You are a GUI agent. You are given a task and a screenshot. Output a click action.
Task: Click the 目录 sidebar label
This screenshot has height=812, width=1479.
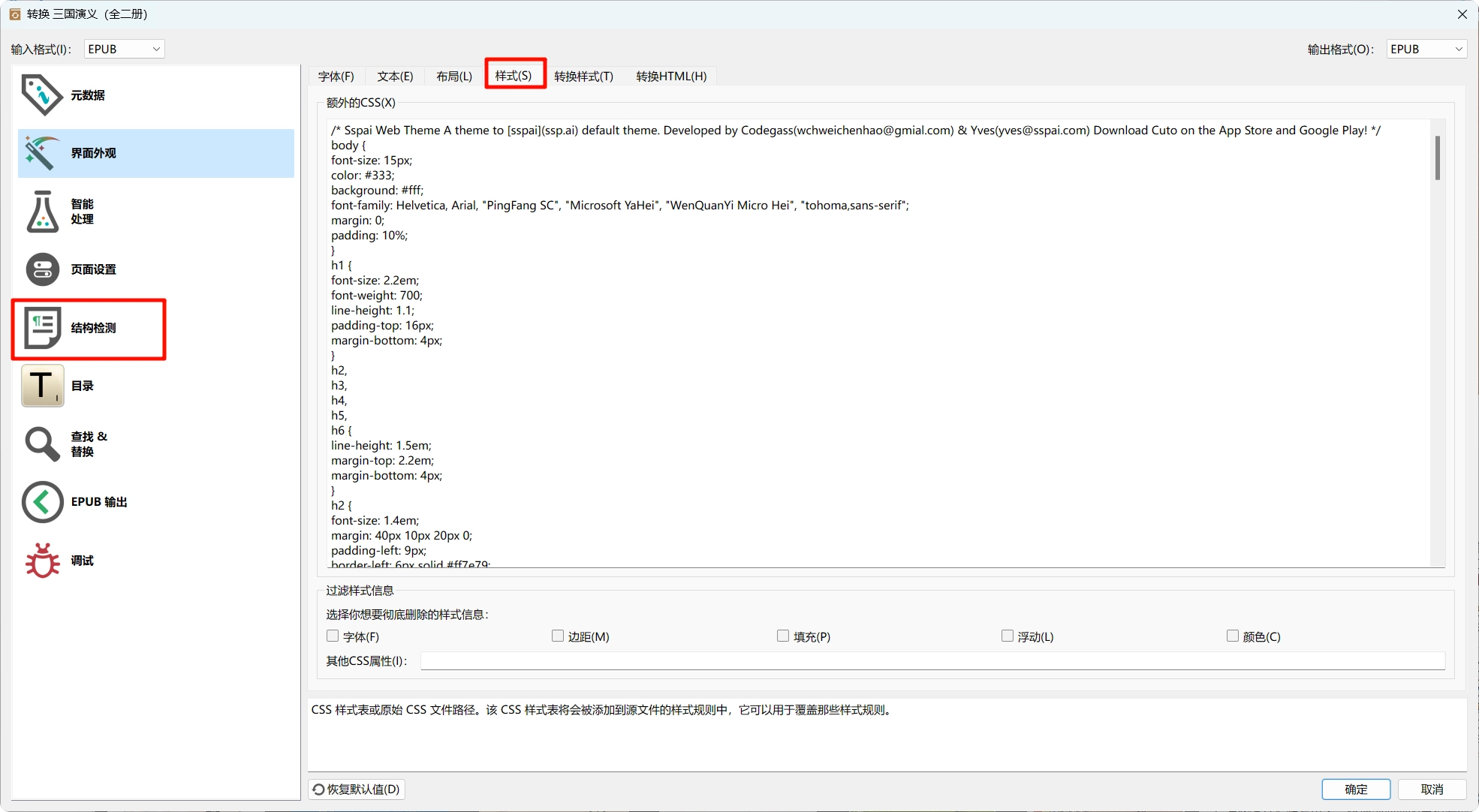83,386
